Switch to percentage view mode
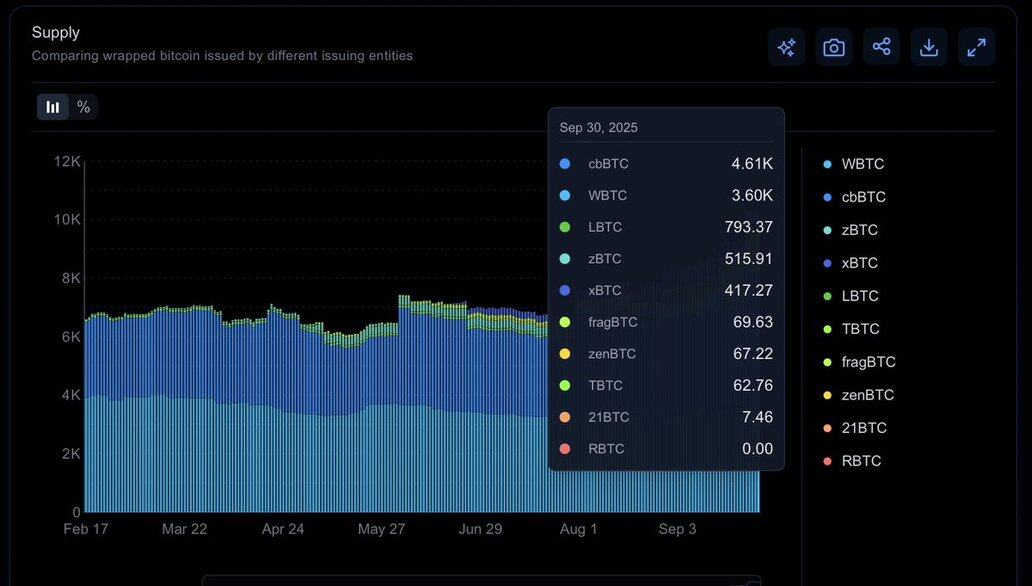 [x=83, y=107]
